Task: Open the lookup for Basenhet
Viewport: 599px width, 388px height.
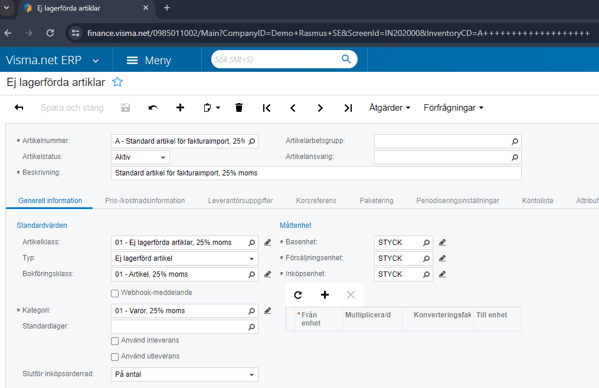Action: (x=426, y=242)
